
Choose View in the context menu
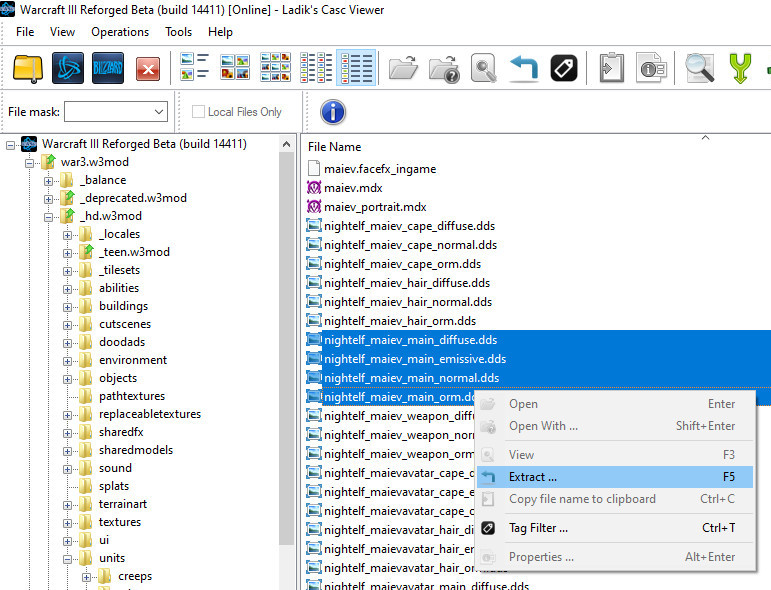(615, 455)
